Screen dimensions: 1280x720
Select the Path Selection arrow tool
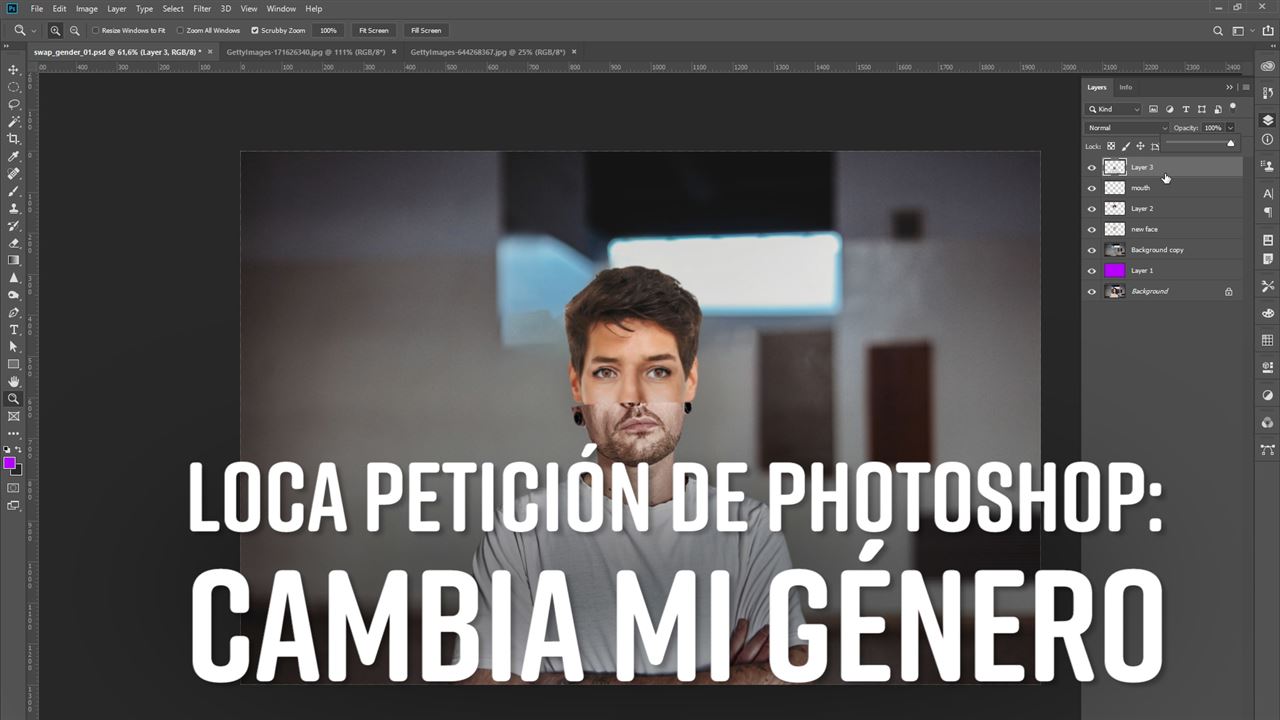14,346
